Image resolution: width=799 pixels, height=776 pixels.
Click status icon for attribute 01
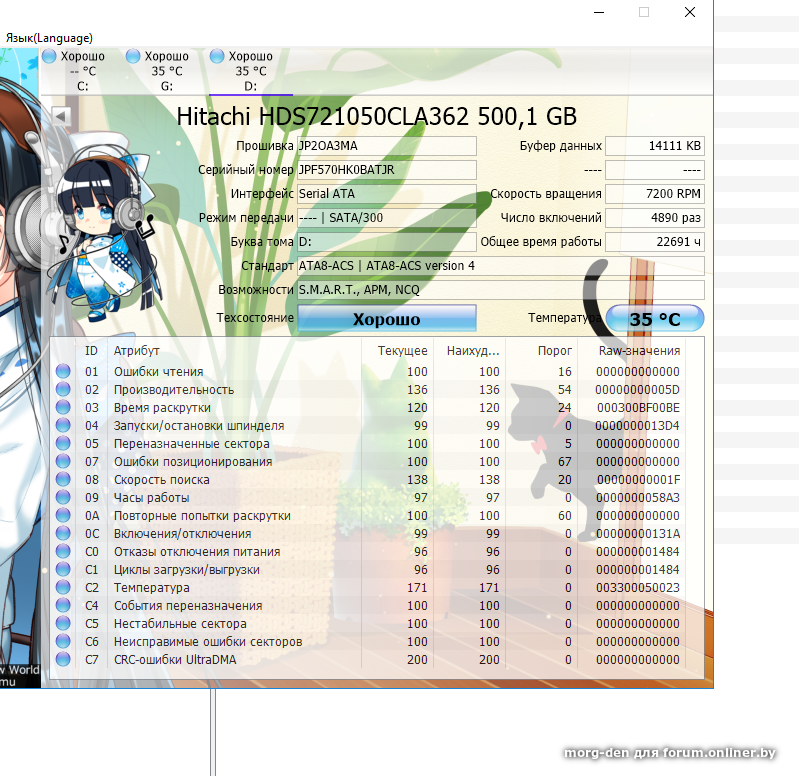click(63, 371)
